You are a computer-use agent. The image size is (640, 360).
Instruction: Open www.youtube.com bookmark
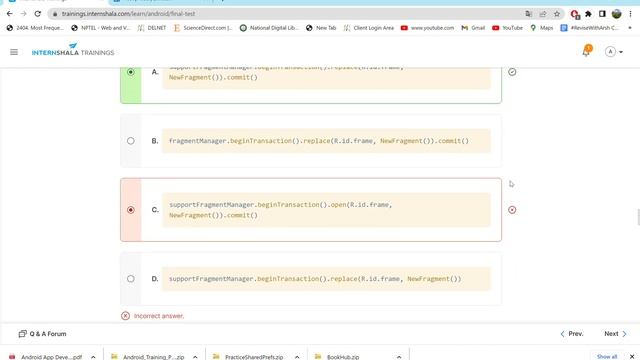point(427,28)
